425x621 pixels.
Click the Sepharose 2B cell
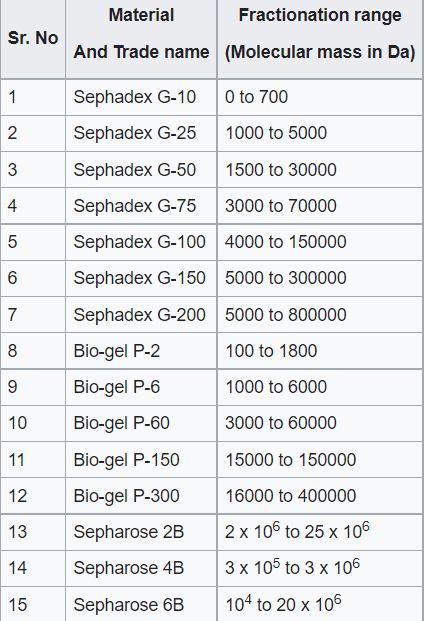pos(141,532)
